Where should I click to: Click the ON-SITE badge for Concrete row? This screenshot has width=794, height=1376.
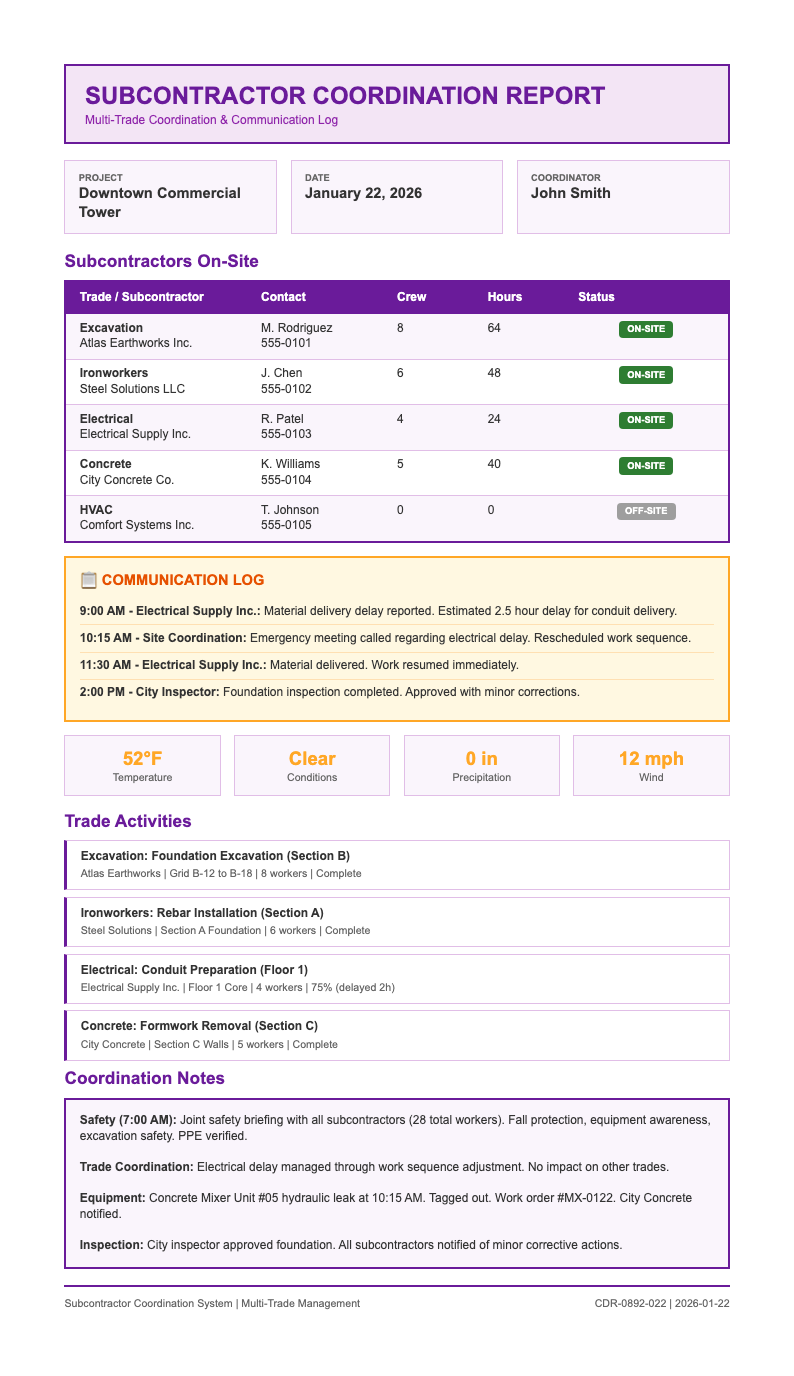[x=645, y=466]
